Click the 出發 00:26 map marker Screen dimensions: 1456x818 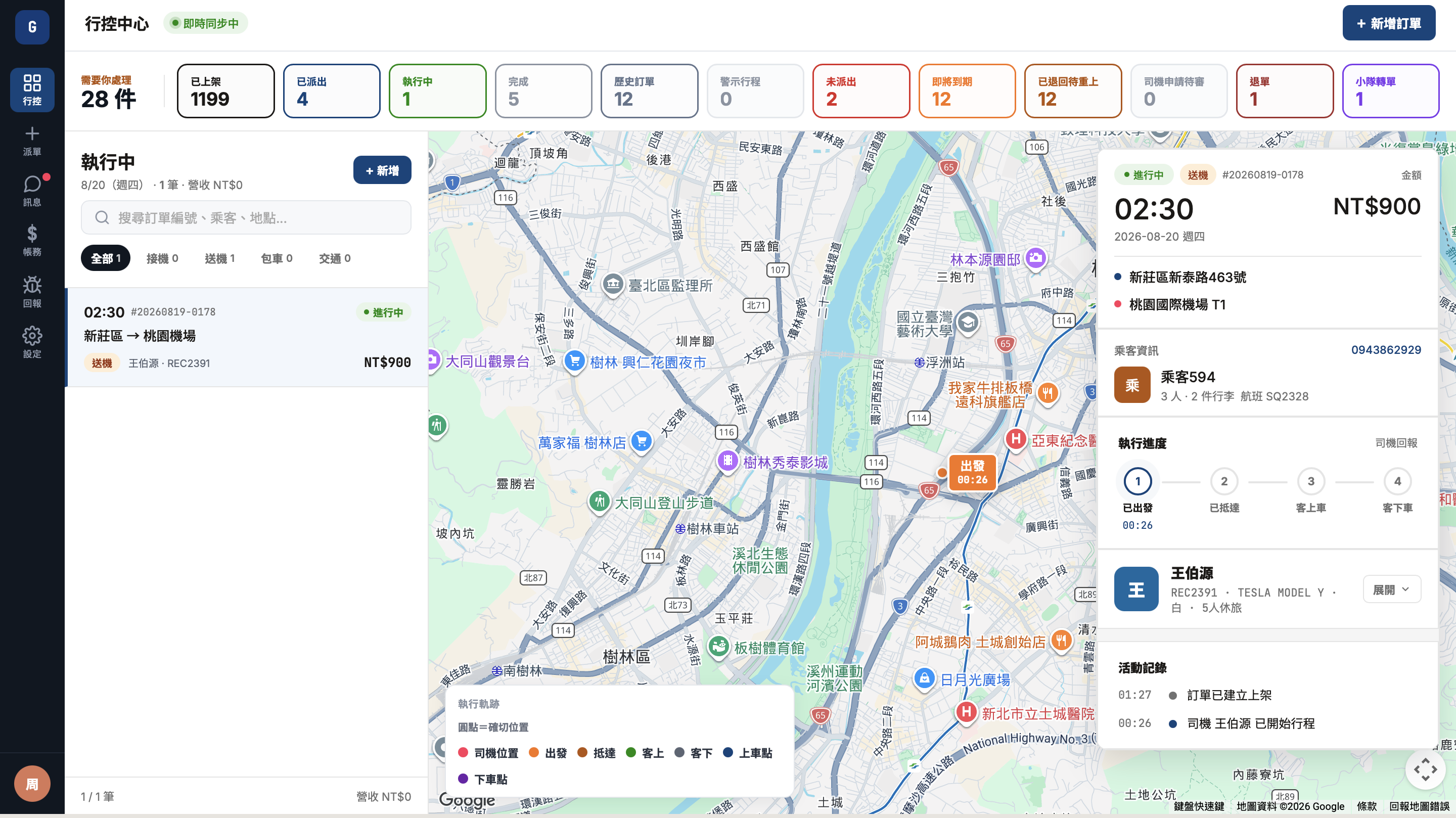pos(972,473)
